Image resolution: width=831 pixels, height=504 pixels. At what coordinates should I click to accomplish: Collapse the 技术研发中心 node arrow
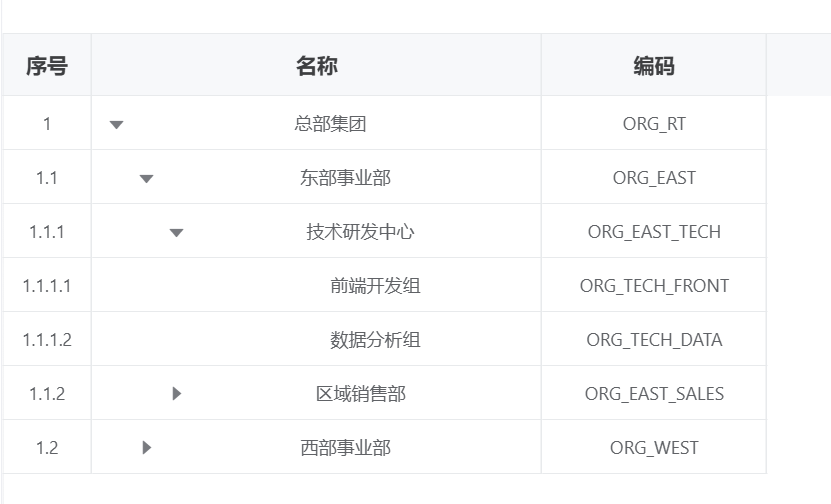[x=176, y=233]
